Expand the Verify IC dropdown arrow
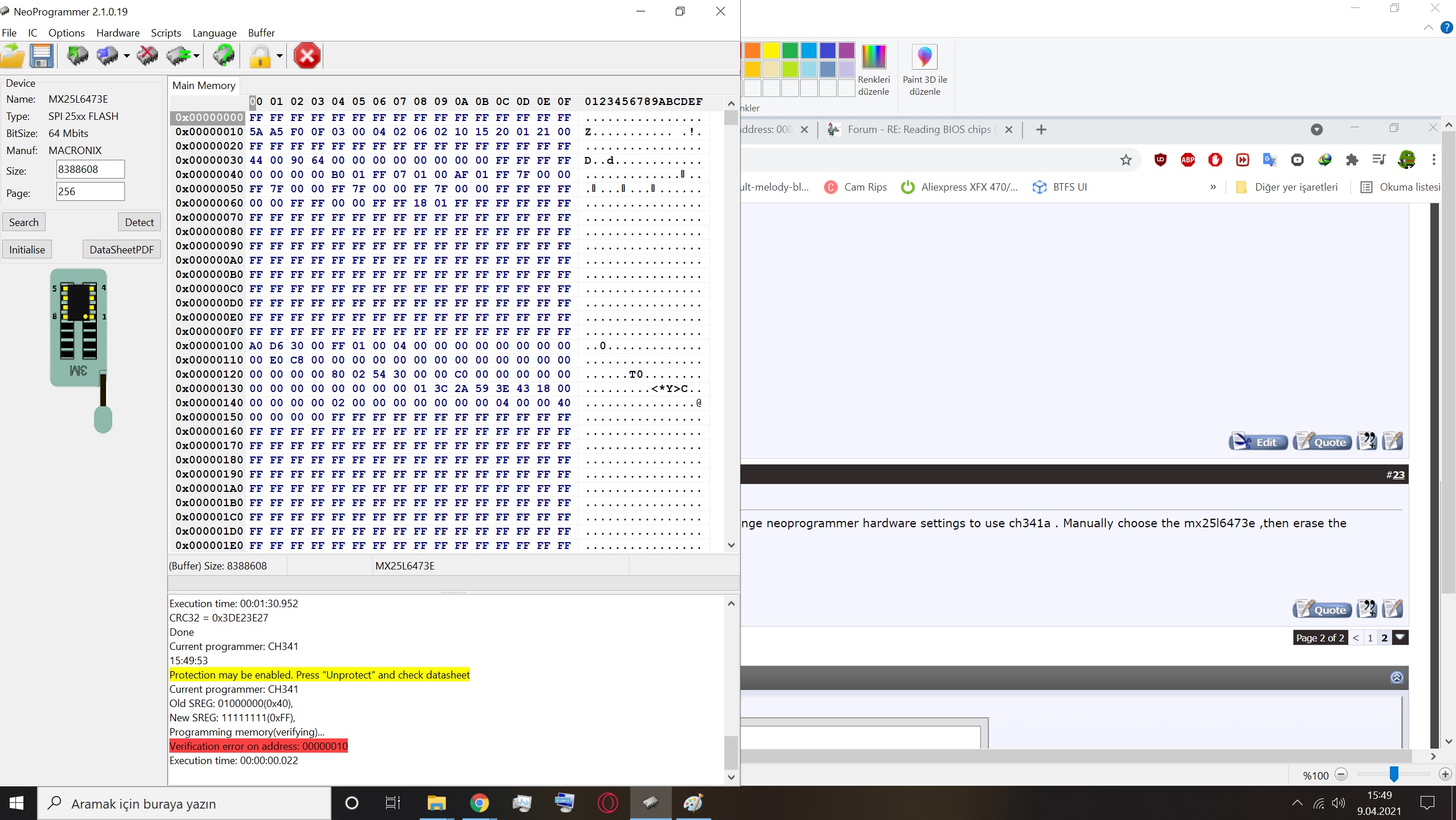The width and height of the screenshot is (1456, 820). tap(197, 56)
